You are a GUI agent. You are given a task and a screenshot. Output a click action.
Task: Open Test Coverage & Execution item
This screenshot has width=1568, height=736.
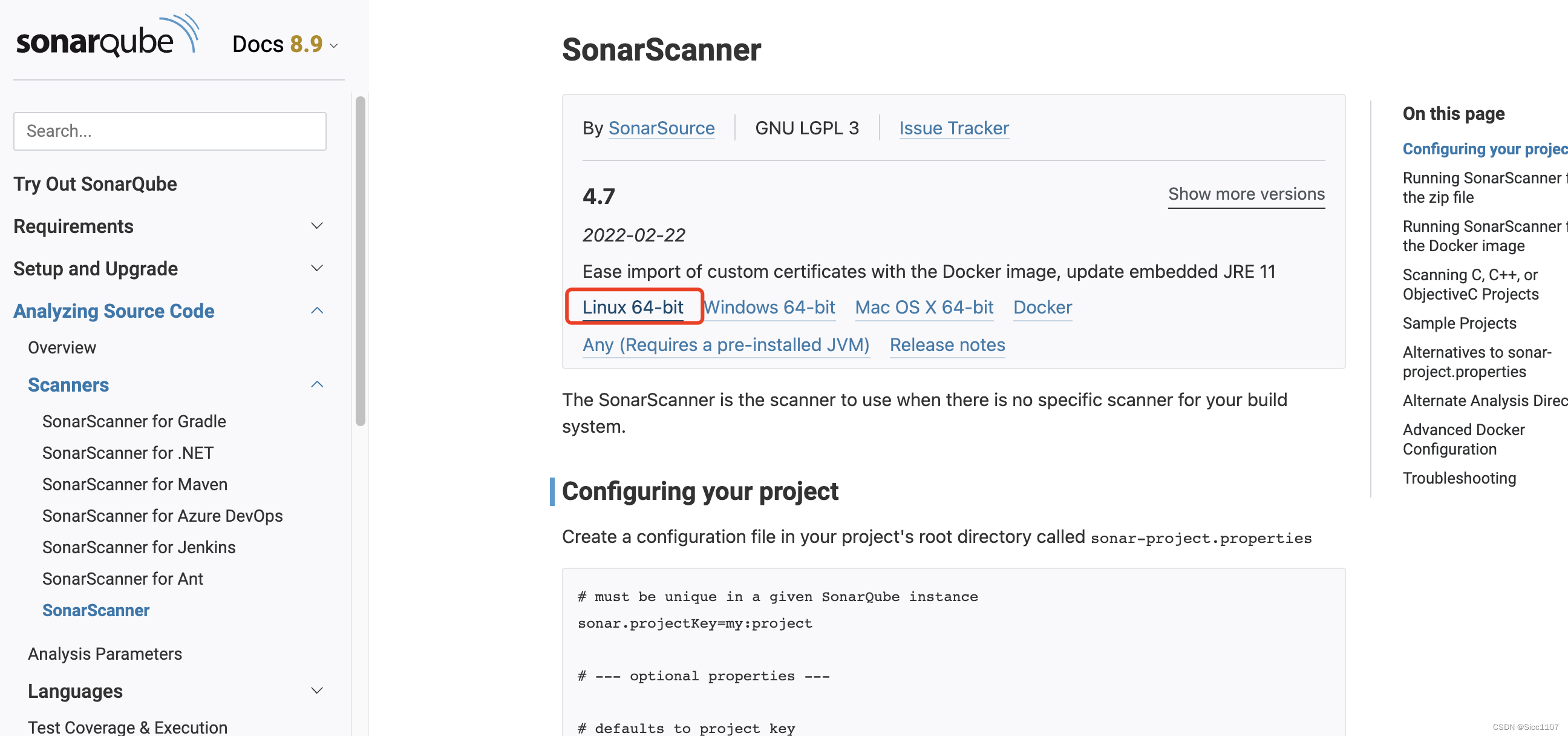coord(128,728)
